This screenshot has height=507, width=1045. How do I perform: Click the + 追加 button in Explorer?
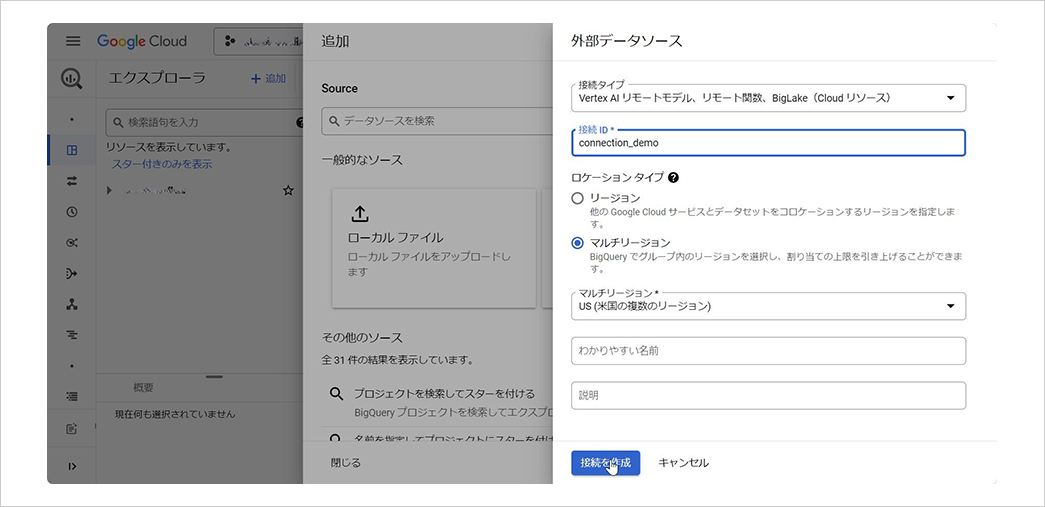click(268, 79)
